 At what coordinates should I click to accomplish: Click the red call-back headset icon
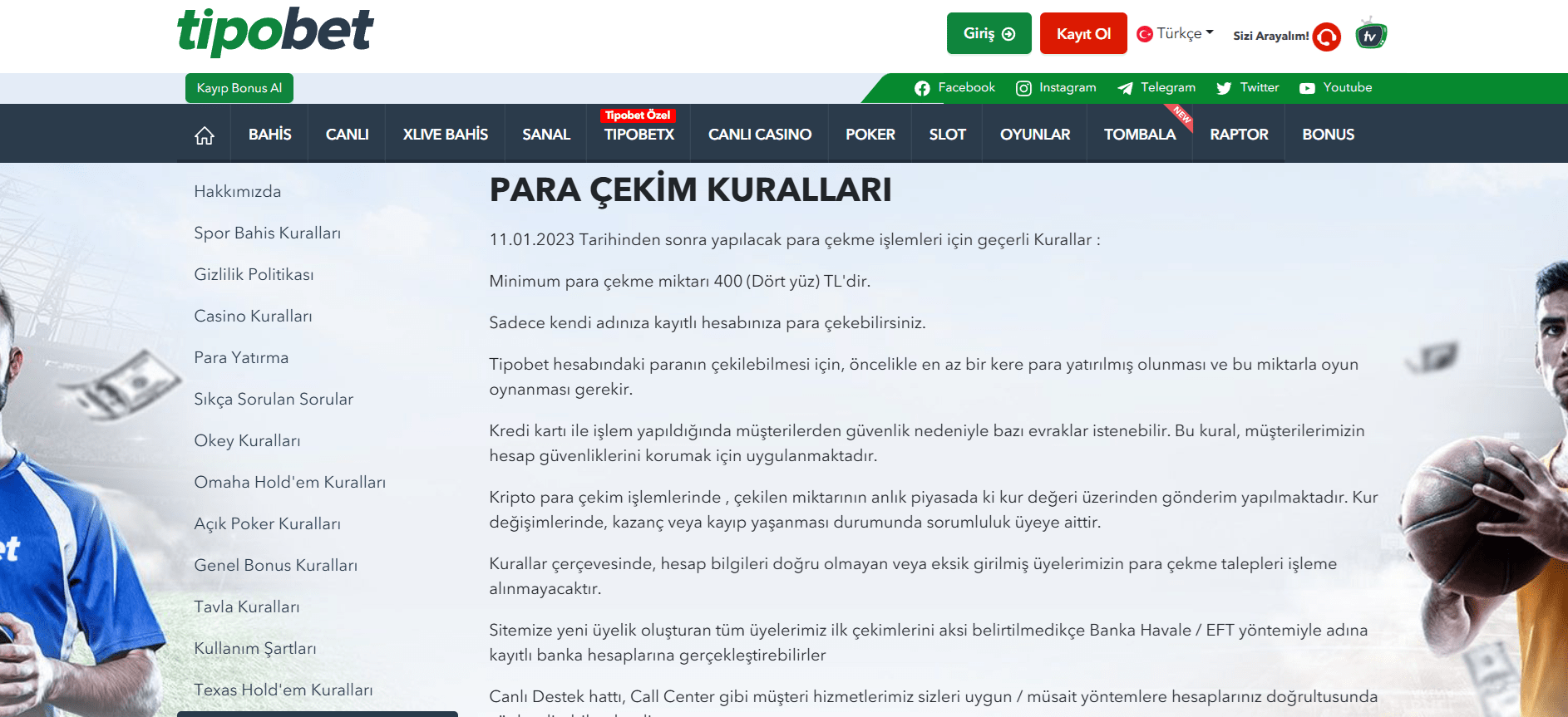(1327, 37)
